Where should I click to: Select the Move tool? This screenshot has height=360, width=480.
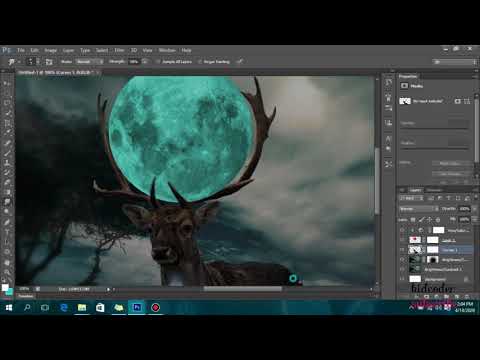point(7,83)
